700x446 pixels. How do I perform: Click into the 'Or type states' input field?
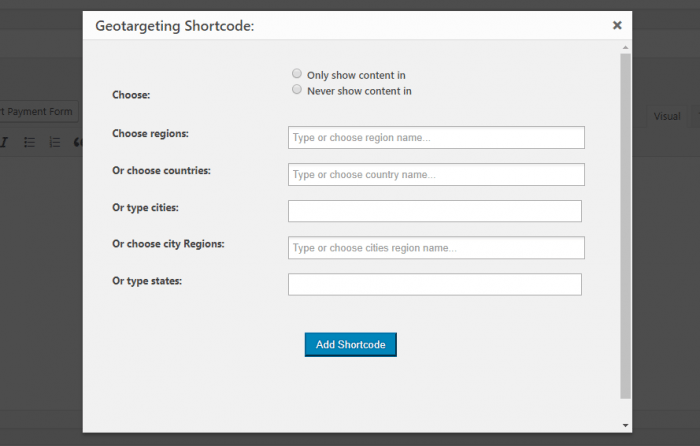tap(435, 284)
